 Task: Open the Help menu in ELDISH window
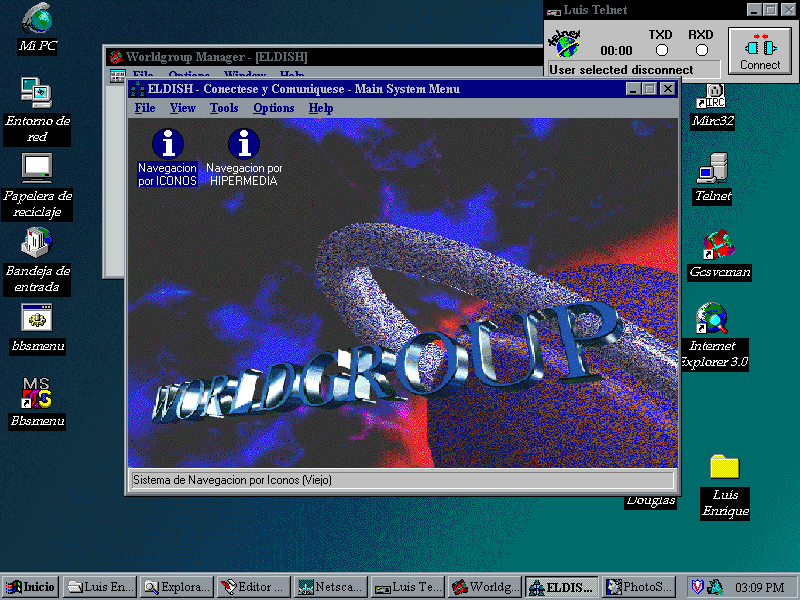[321, 108]
